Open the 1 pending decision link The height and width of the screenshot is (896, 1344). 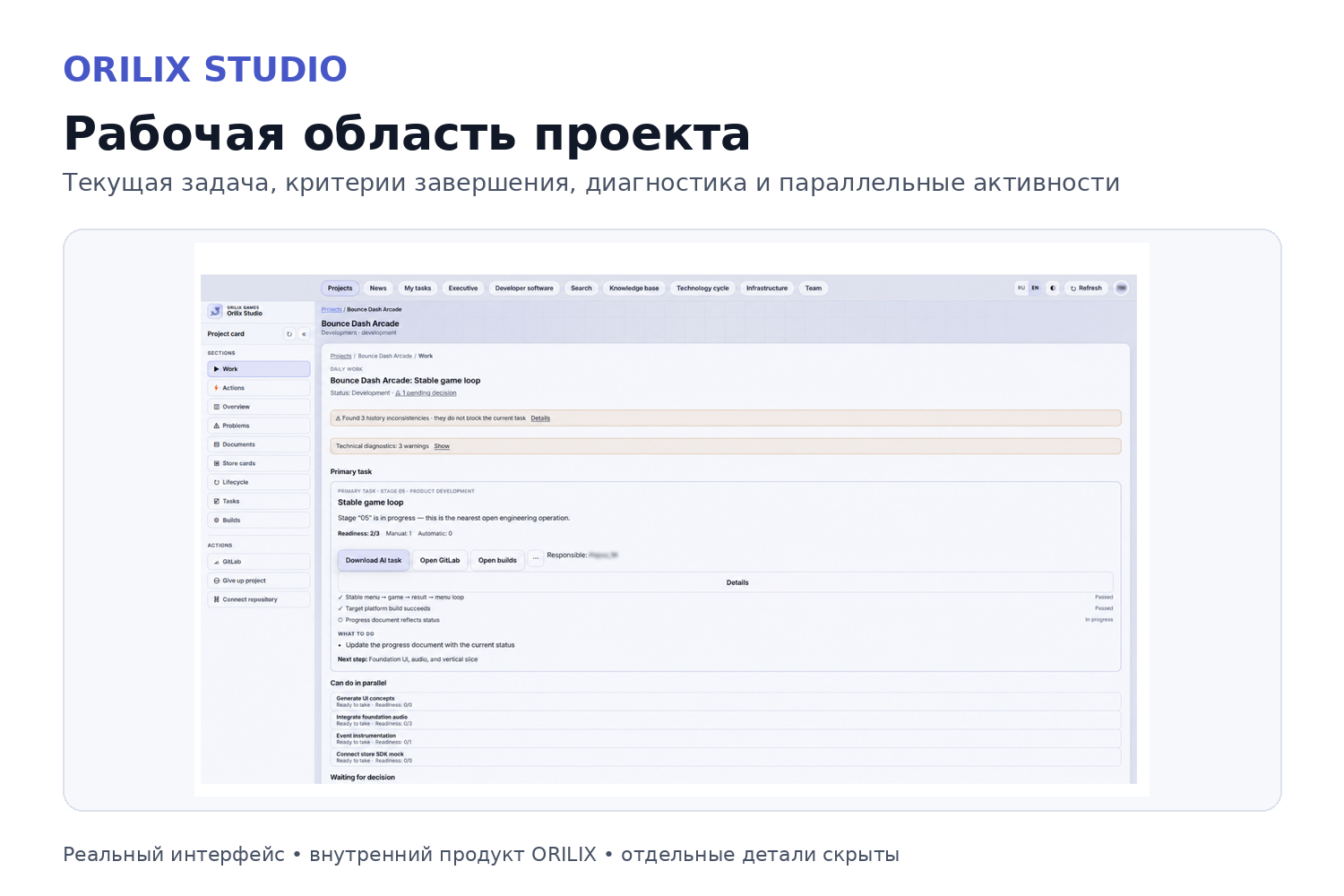click(426, 393)
